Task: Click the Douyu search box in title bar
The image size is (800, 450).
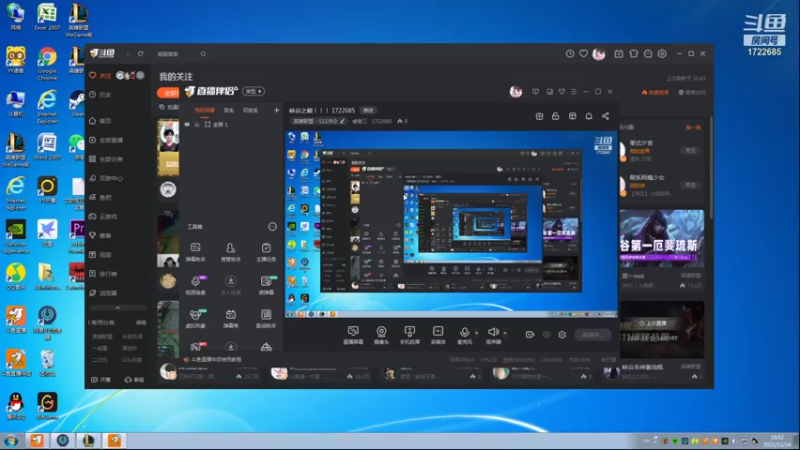Action: [180, 54]
